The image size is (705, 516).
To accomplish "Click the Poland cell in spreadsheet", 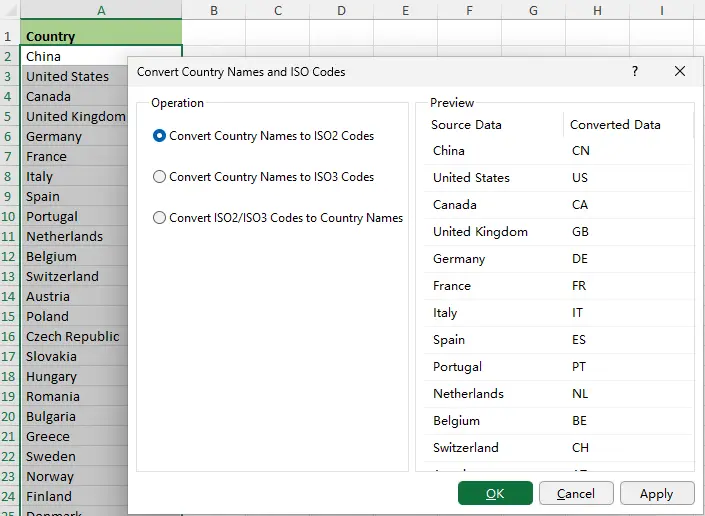I will pyautogui.click(x=74, y=316).
